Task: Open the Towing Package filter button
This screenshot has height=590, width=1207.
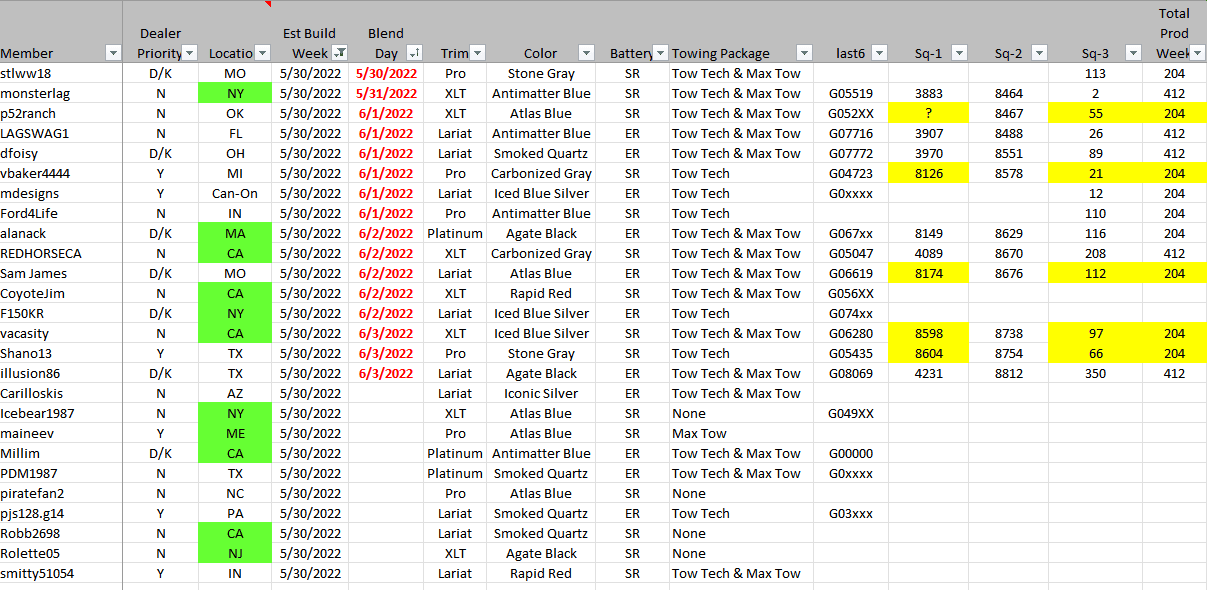Action: point(803,53)
